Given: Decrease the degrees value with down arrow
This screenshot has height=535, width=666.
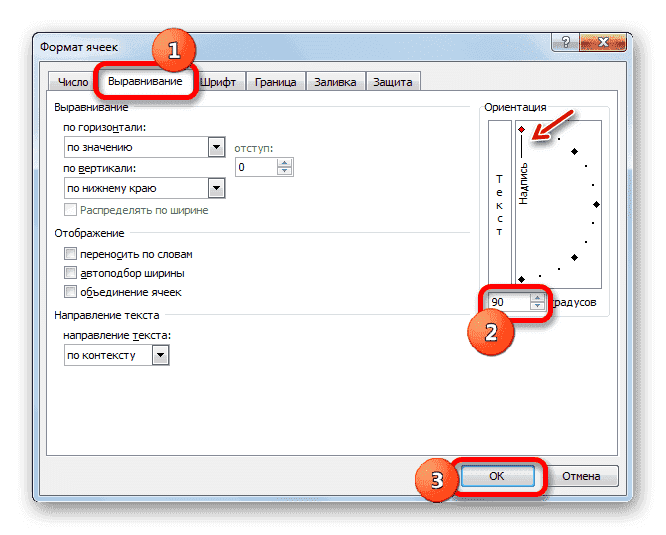Looking at the screenshot, I should [537, 305].
